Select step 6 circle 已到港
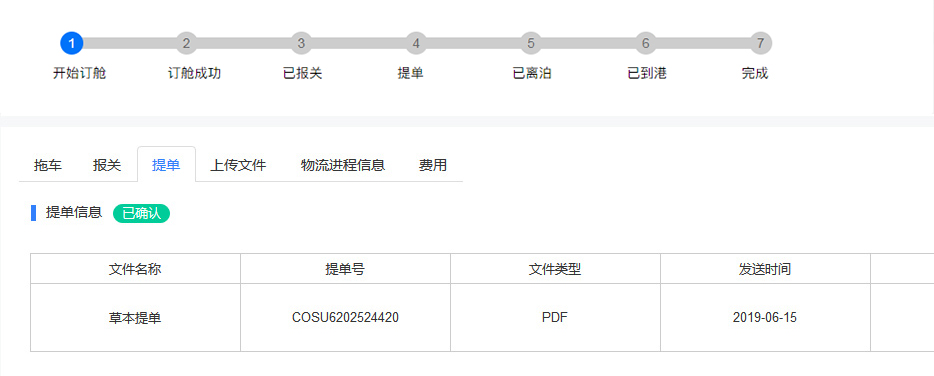Viewport: 934px width, 376px height. pos(646,43)
